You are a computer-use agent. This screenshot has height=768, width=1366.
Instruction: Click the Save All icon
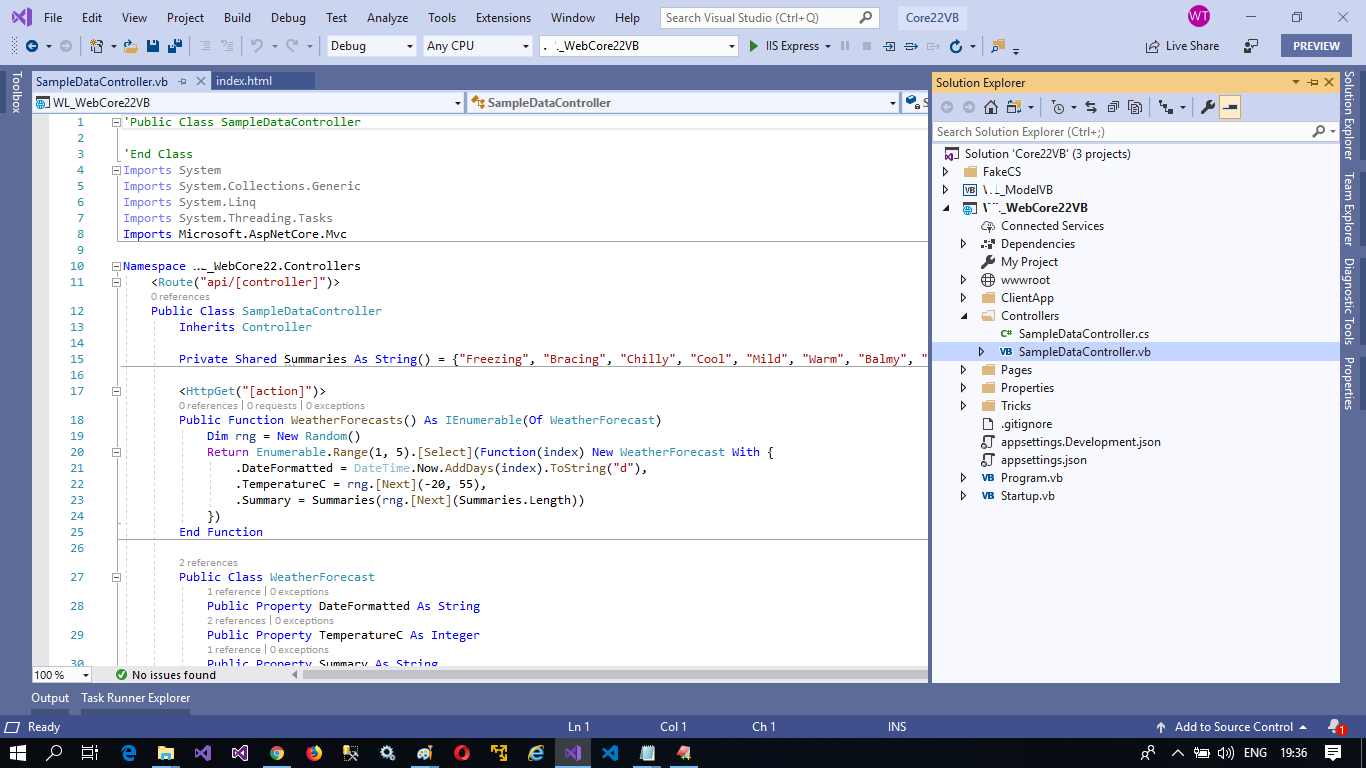pyautogui.click(x=174, y=46)
